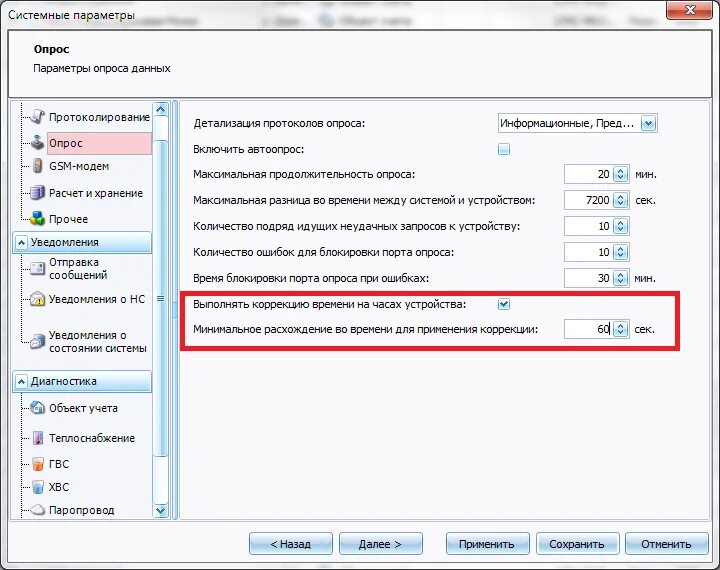Click the Сохранить button

tap(577, 544)
